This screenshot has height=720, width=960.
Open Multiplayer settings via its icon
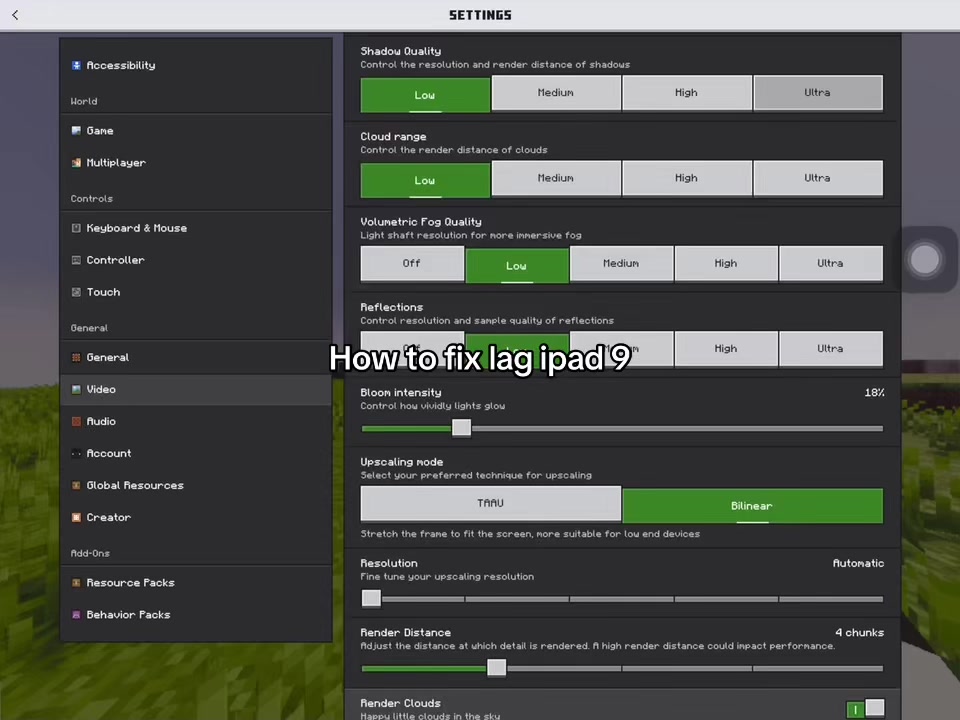click(76, 163)
